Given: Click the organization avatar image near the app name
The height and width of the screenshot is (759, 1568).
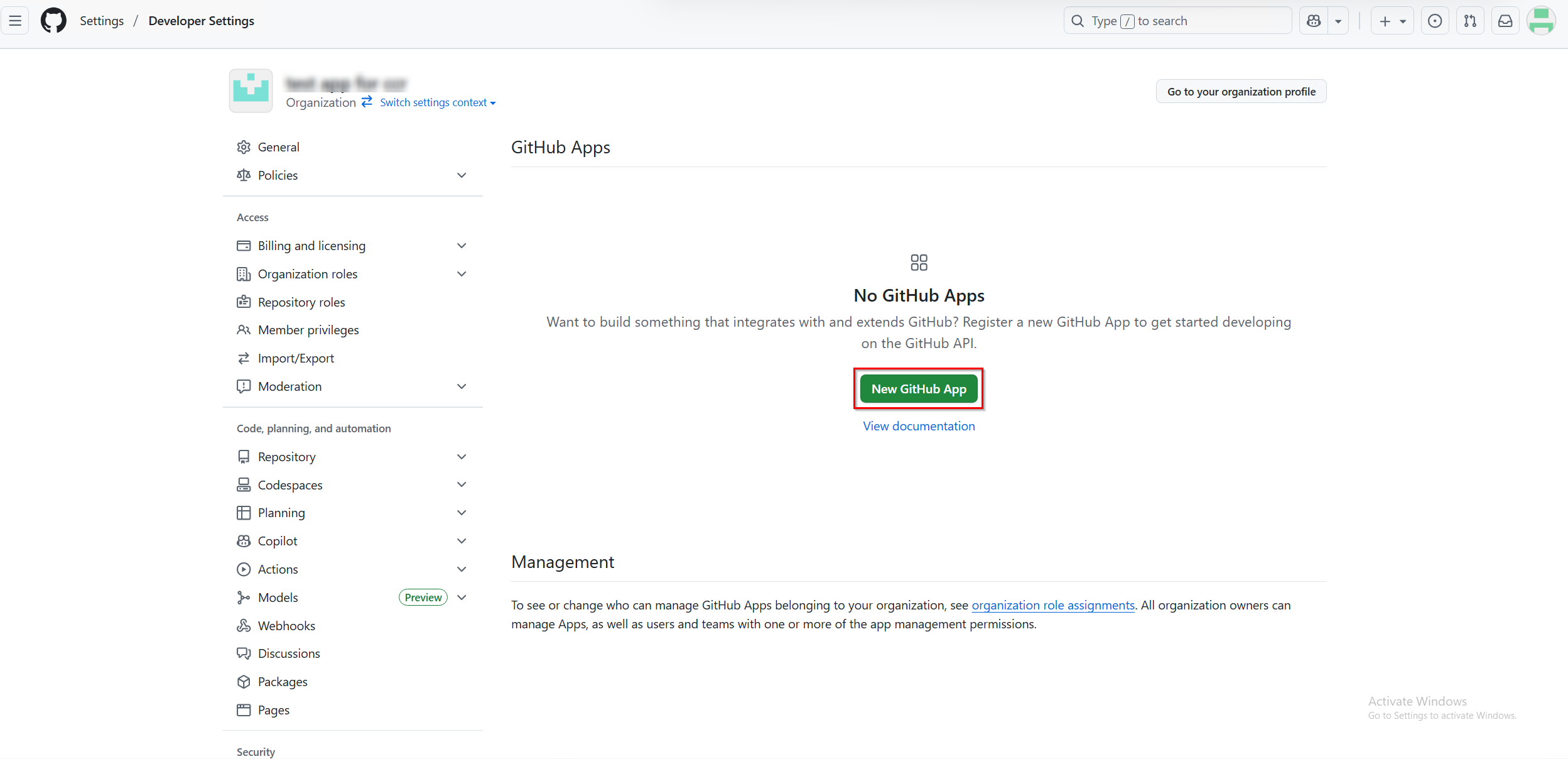Looking at the screenshot, I should (x=251, y=90).
